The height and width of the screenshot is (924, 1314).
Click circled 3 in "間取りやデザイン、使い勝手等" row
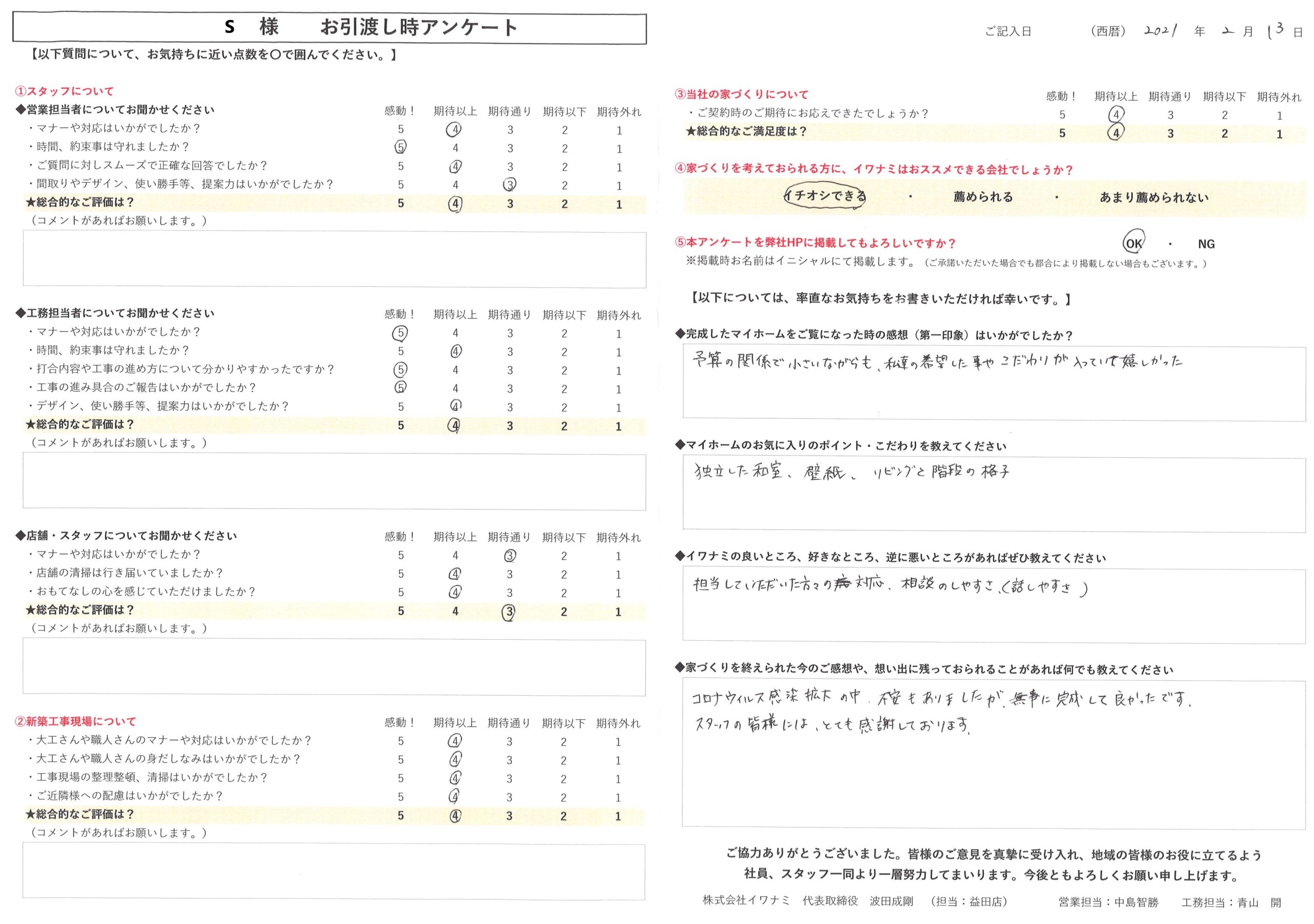510,184
